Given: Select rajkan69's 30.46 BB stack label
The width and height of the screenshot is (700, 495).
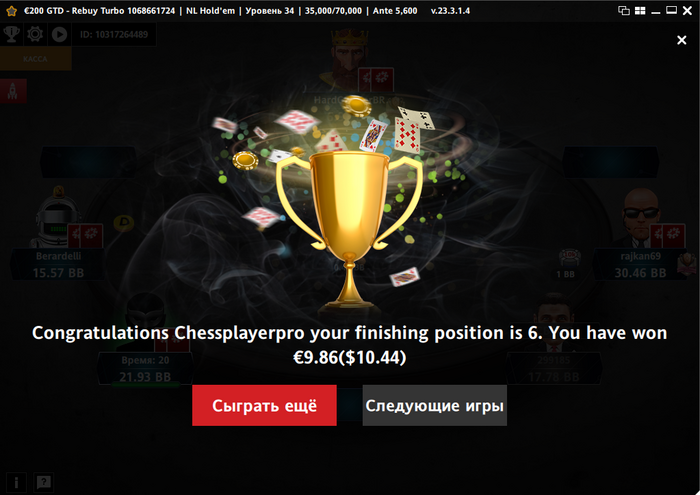Looking at the screenshot, I should coord(640,273).
